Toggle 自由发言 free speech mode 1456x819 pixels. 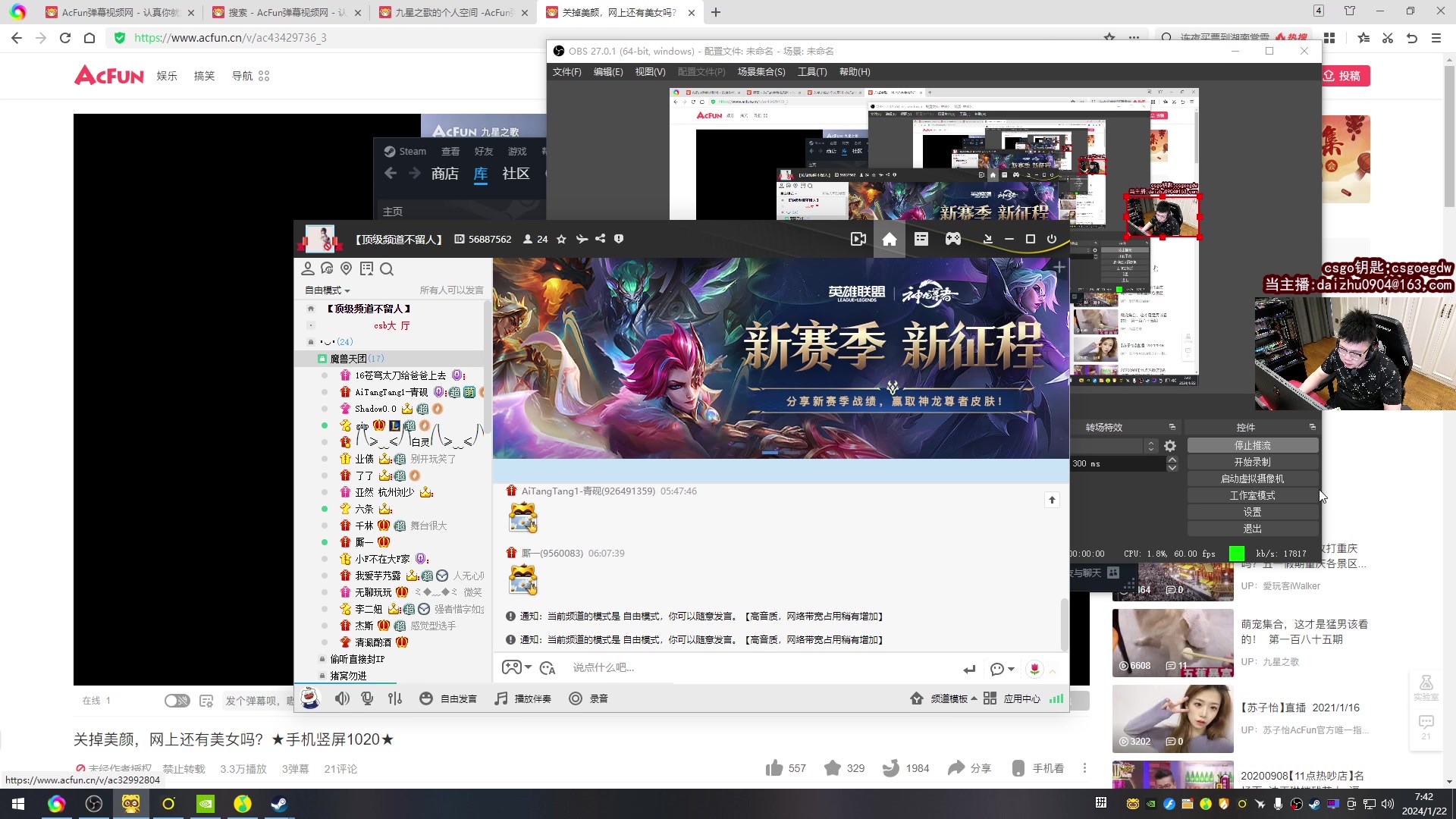click(x=448, y=698)
